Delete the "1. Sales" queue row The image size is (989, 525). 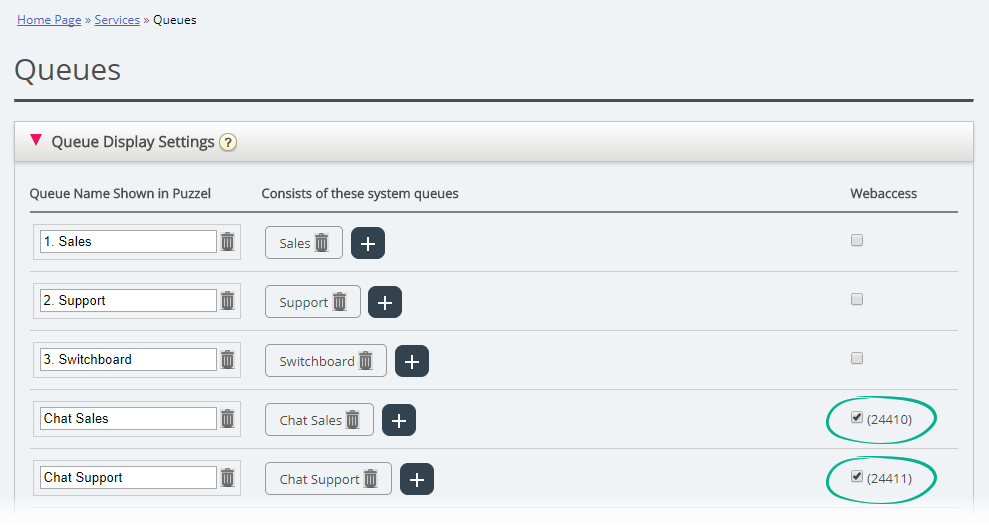click(x=228, y=242)
